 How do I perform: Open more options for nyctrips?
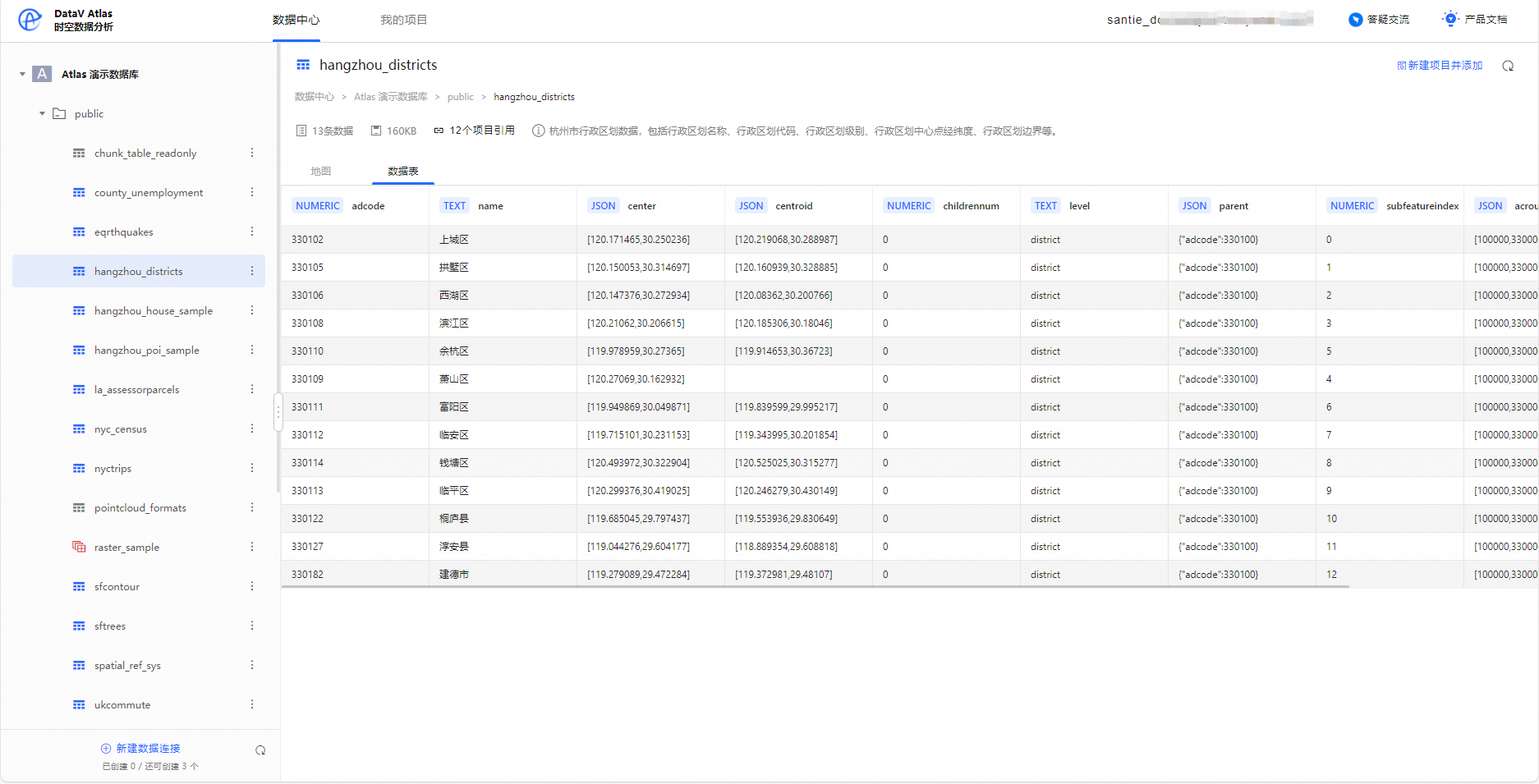252,468
